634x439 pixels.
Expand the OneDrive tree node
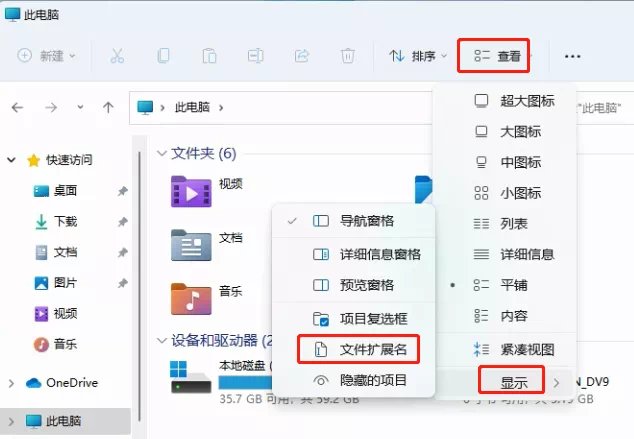11,383
